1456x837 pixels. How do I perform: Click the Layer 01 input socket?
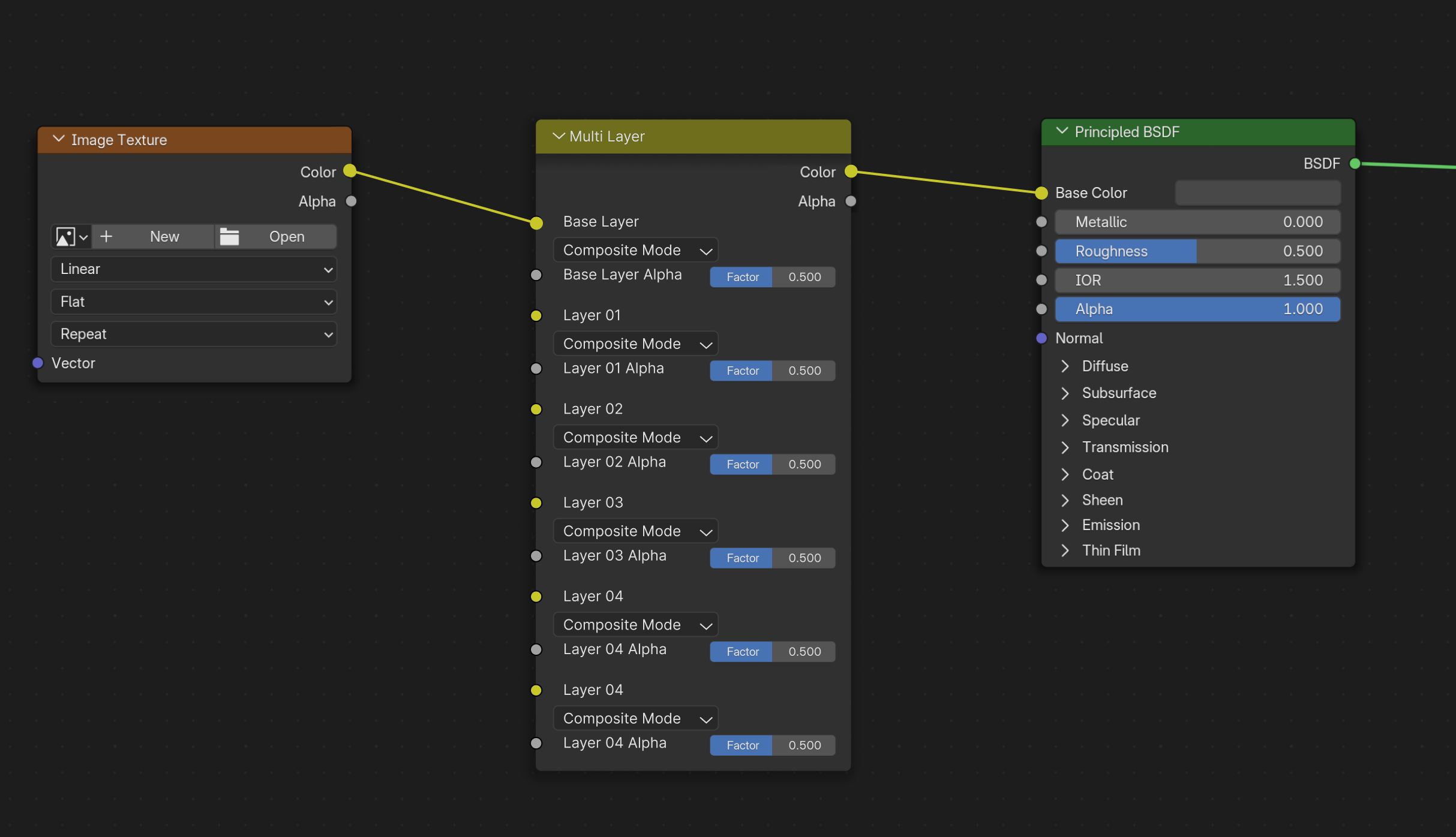tap(536, 316)
